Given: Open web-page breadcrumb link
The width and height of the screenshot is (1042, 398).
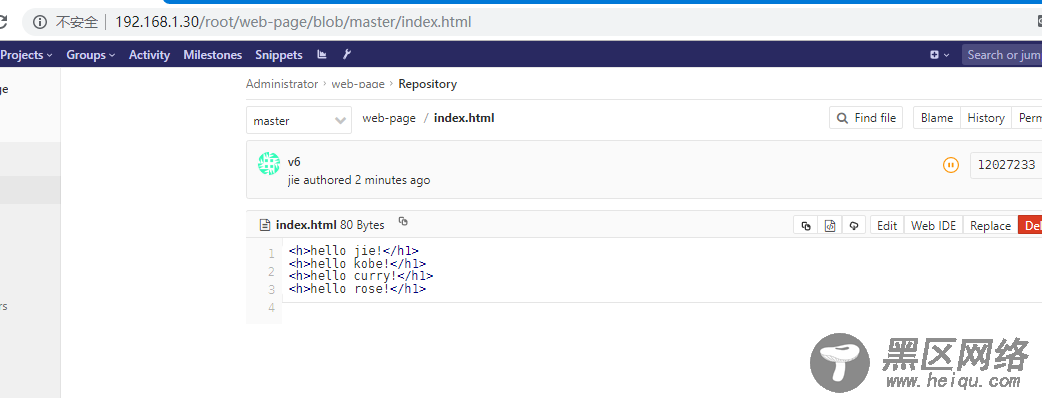Looking at the screenshot, I should [358, 84].
